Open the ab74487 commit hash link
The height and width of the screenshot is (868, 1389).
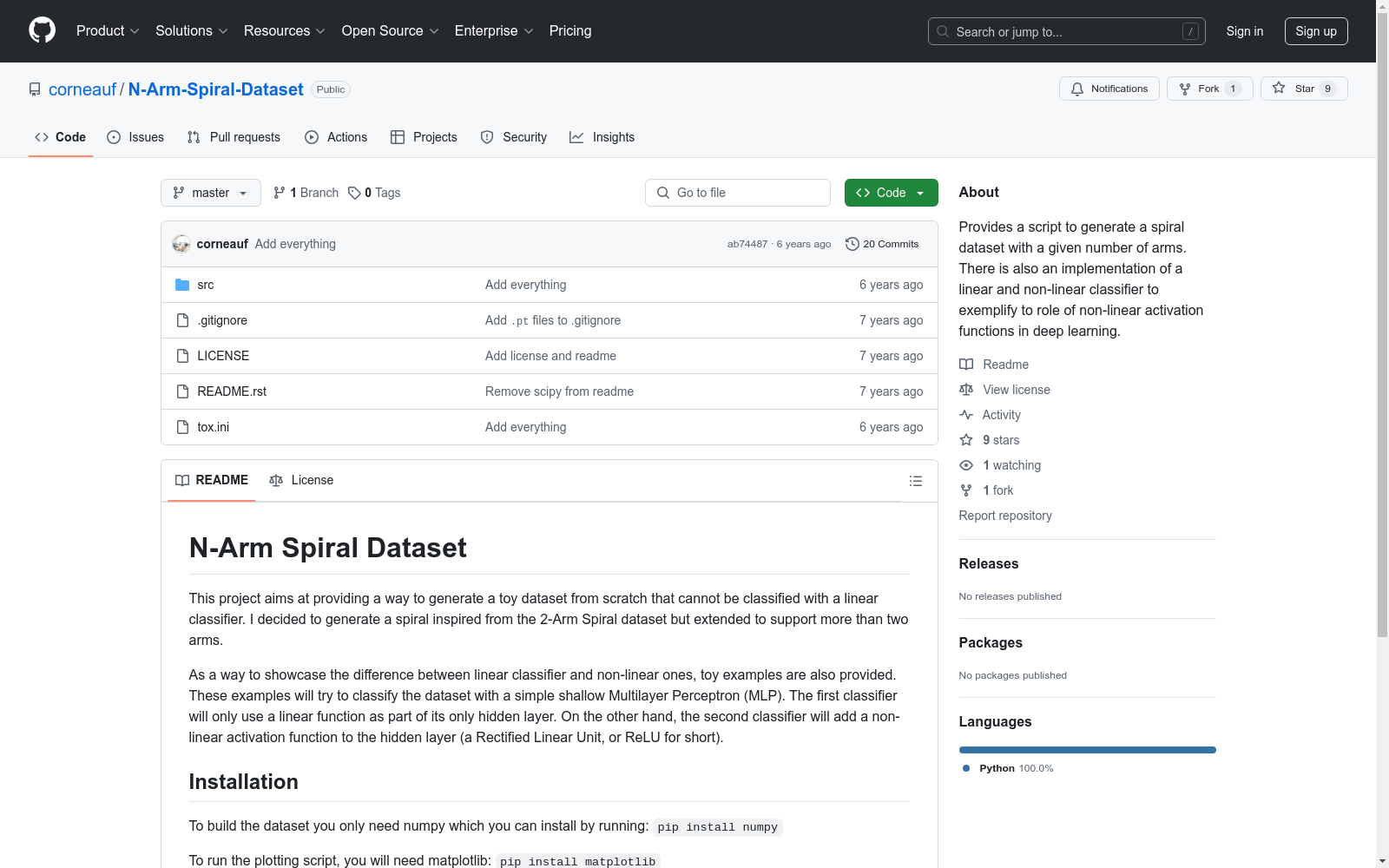click(747, 244)
